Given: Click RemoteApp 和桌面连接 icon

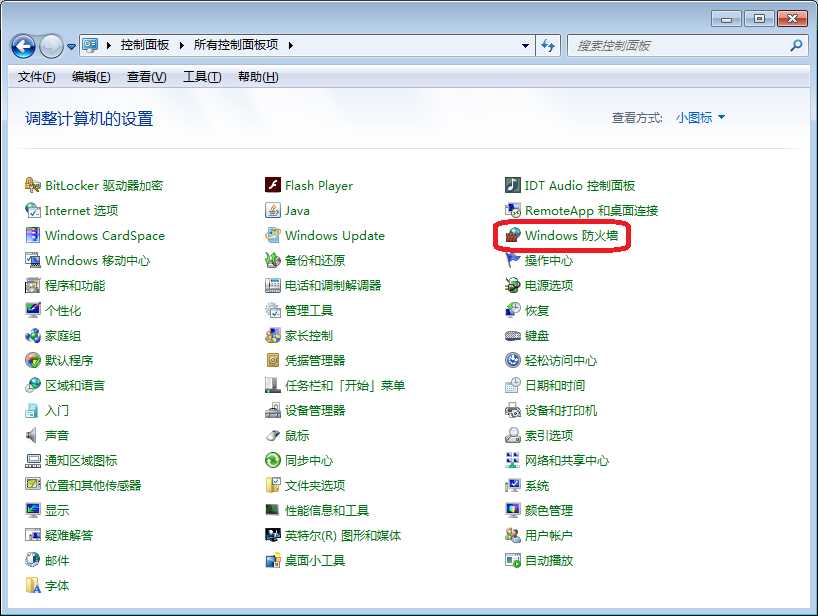Looking at the screenshot, I should (x=513, y=210).
